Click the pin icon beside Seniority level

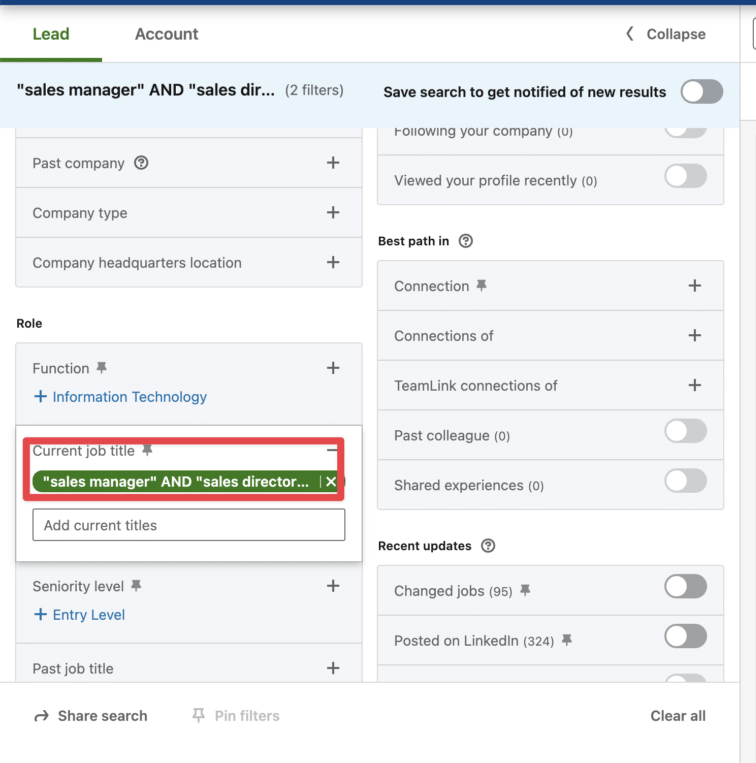136,585
